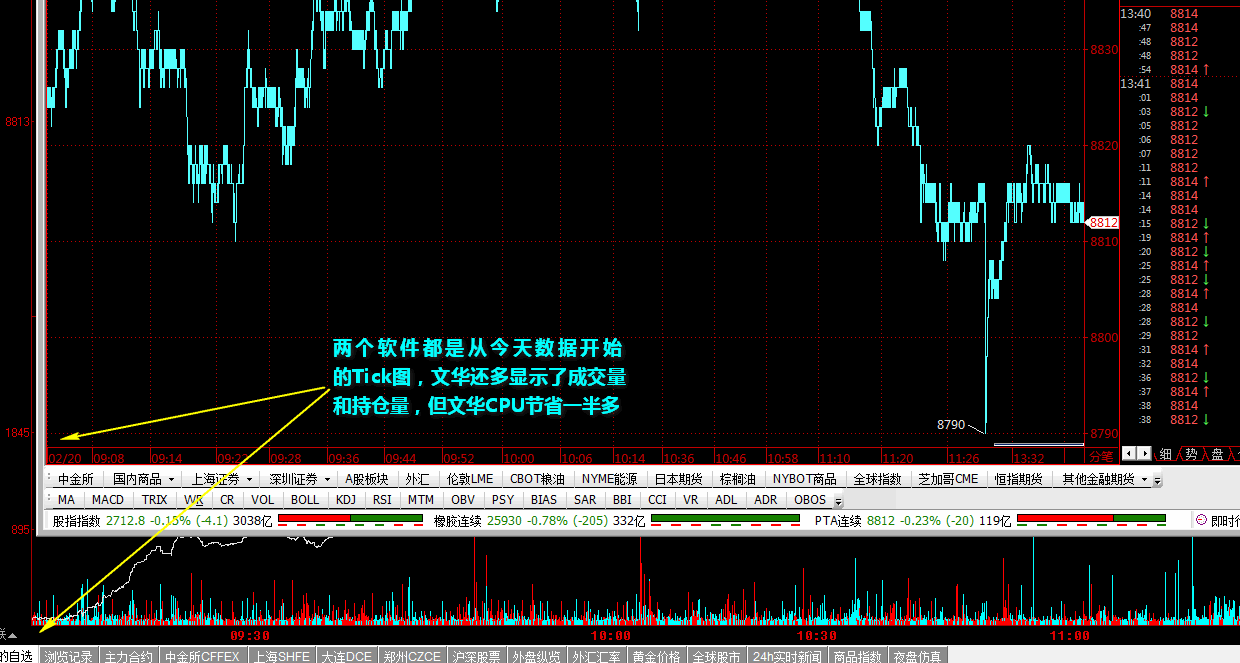Apply the MACD indicator
This screenshot has width=1240, height=663.
pyautogui.click(x=108, y=499)
